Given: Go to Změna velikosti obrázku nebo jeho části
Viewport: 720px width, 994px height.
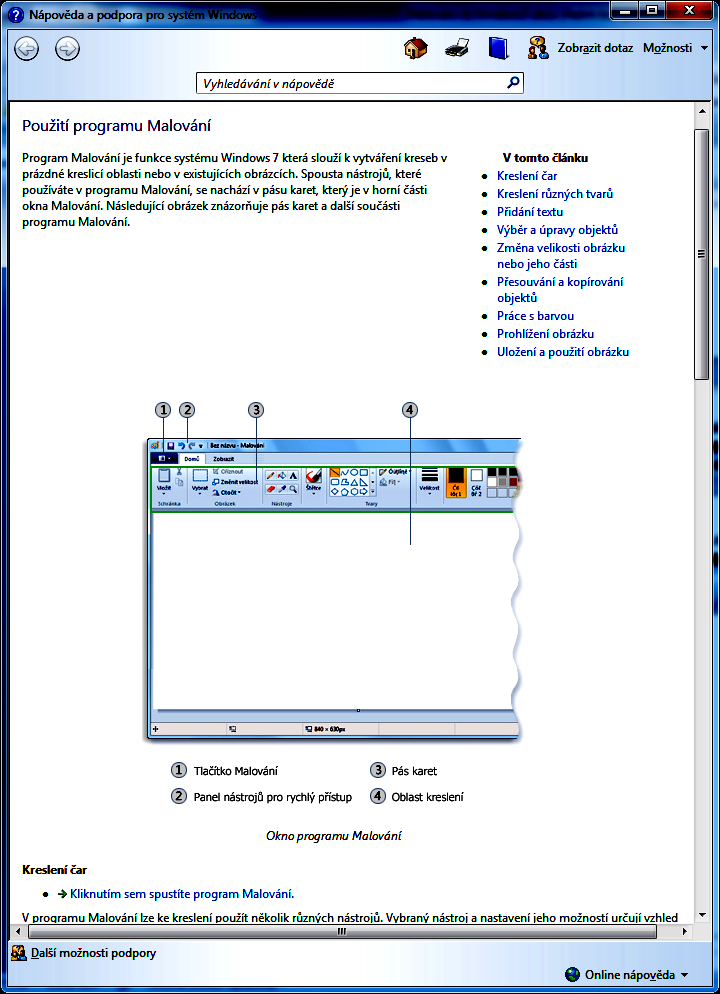Looking at the screenshot, I should 561,256.
